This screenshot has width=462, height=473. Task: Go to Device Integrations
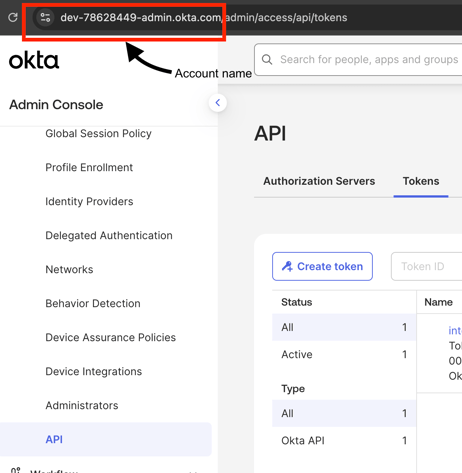click(94, 371)
